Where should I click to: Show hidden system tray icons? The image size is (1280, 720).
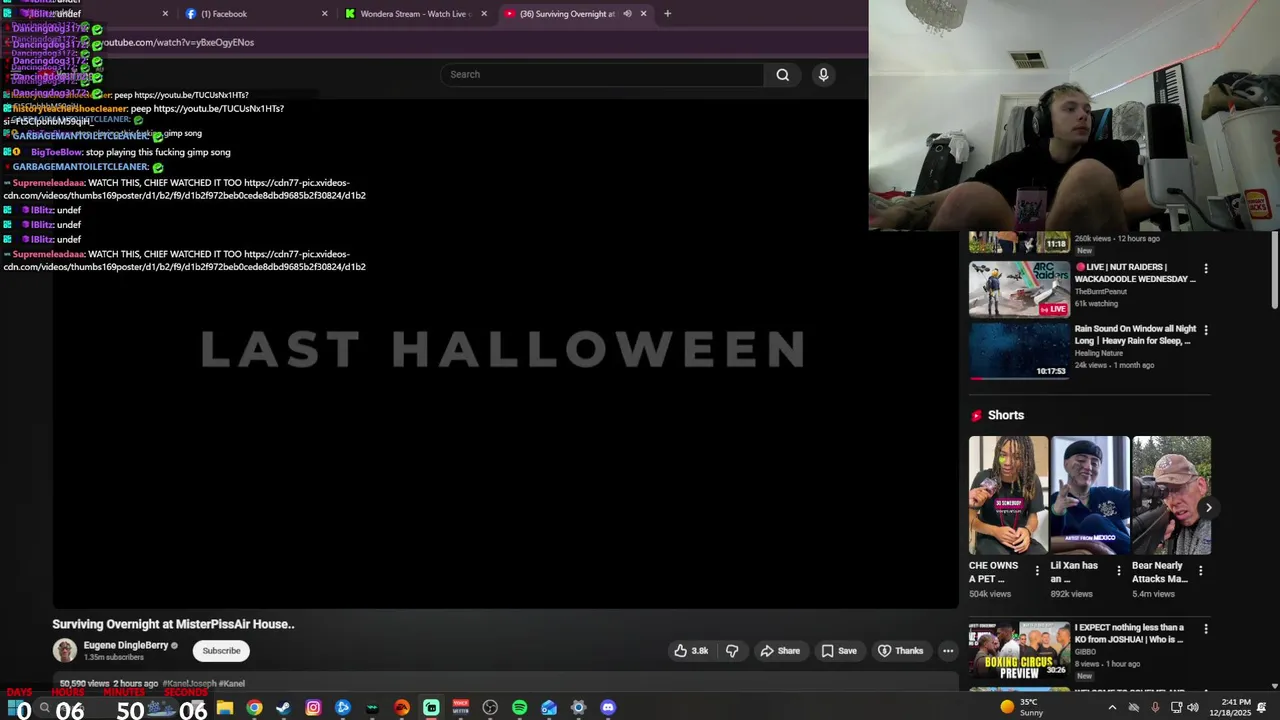pos(1112,708)
